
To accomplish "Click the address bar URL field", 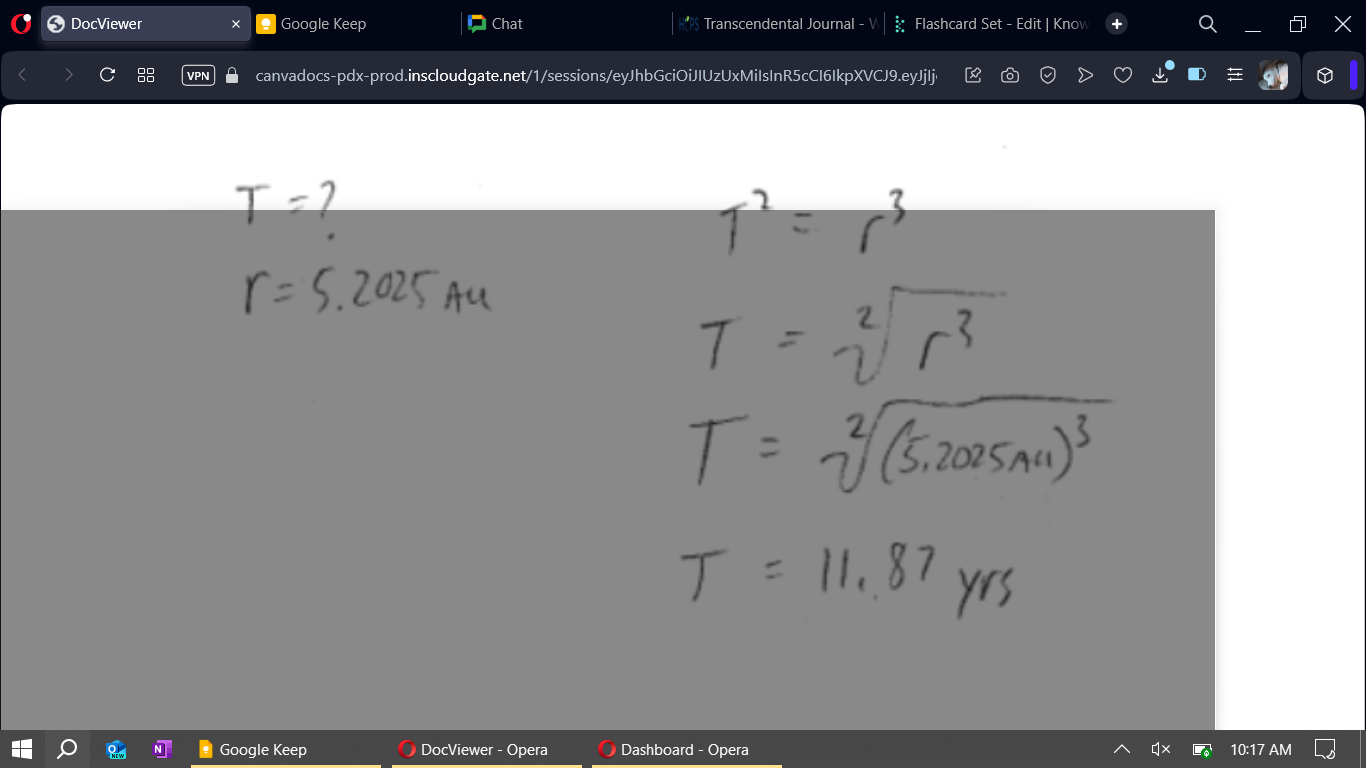I will [595, 75].
